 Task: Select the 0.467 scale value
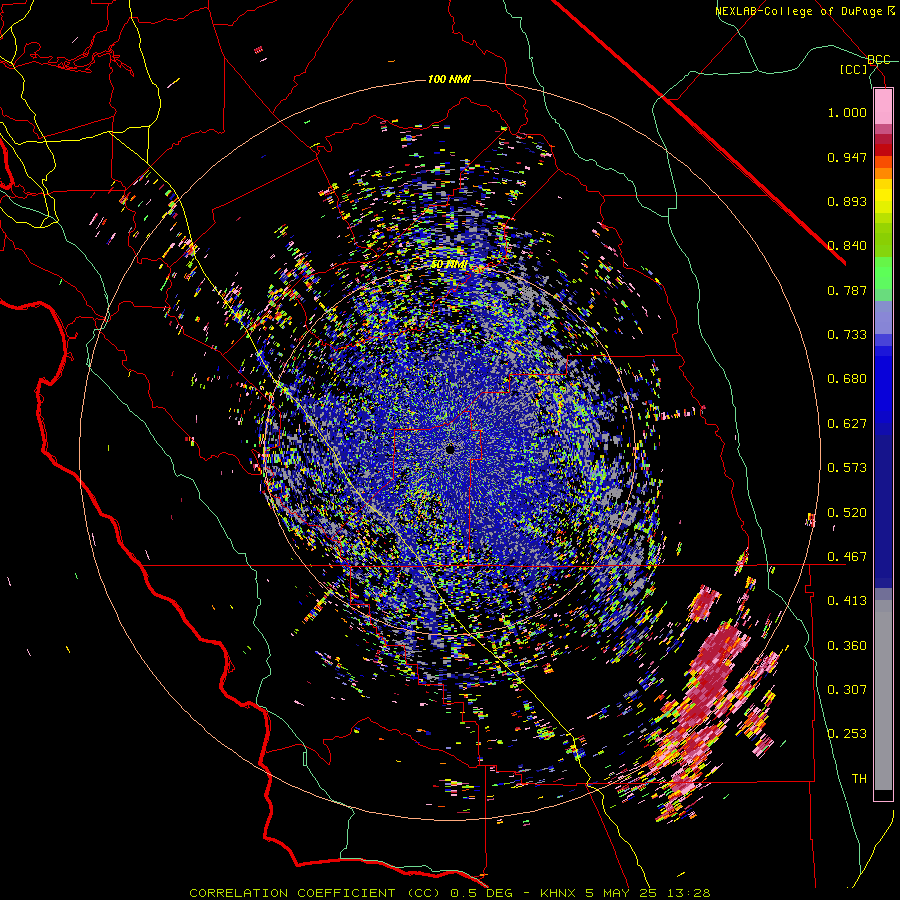pos(847,557)
